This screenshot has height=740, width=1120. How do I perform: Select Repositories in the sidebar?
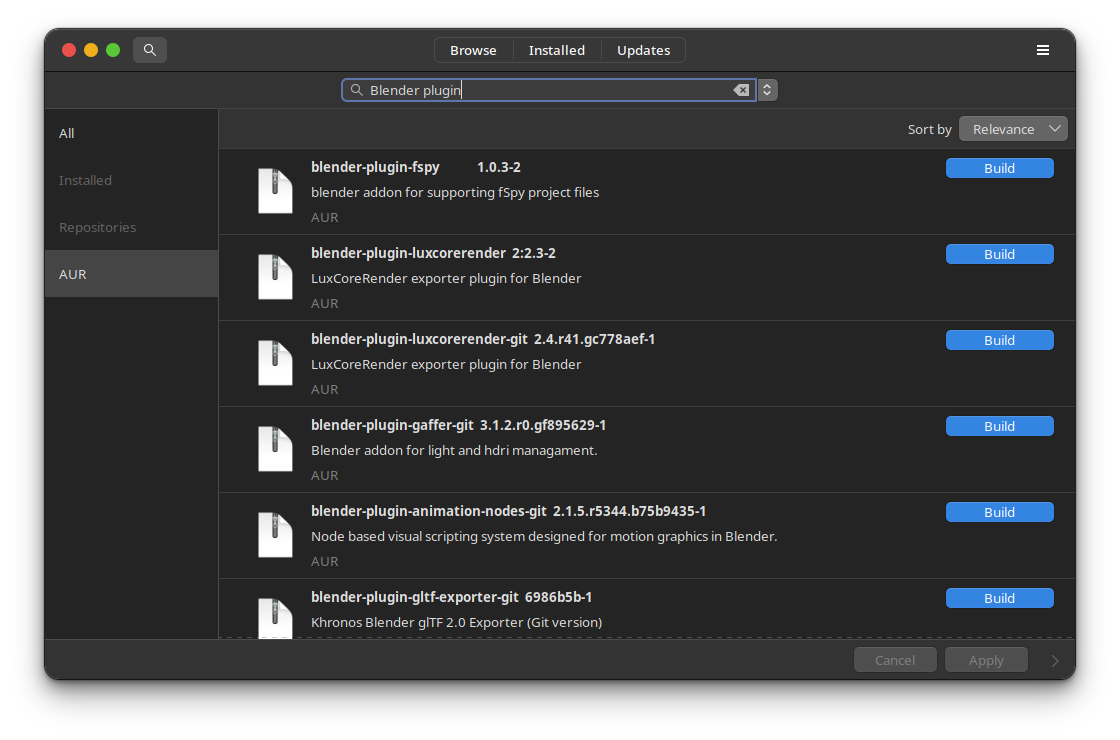[x=131, y=227]
